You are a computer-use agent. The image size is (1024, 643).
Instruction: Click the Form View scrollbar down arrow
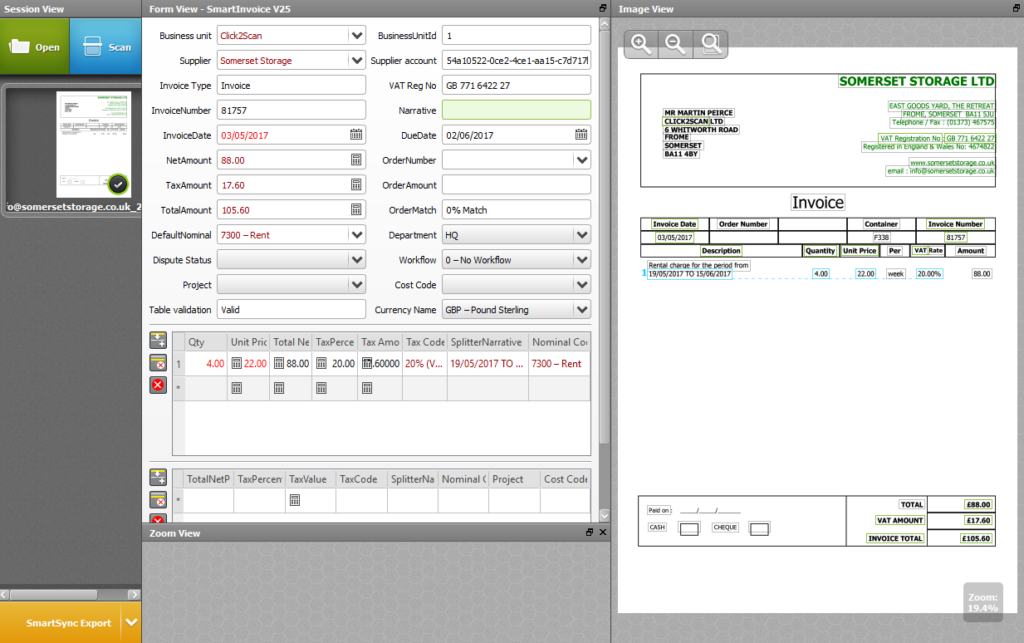604,515
